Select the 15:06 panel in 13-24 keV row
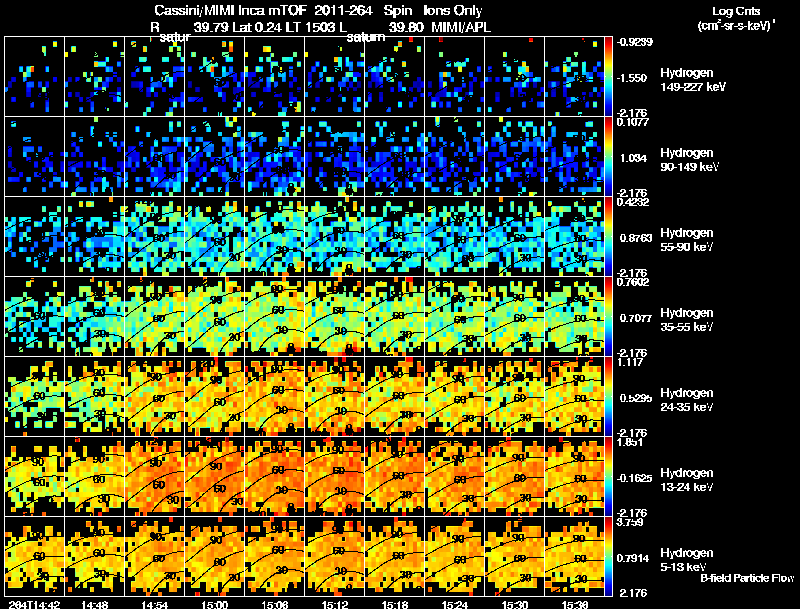The width and height of the screenshot is (800, 609). coord(274,476)
